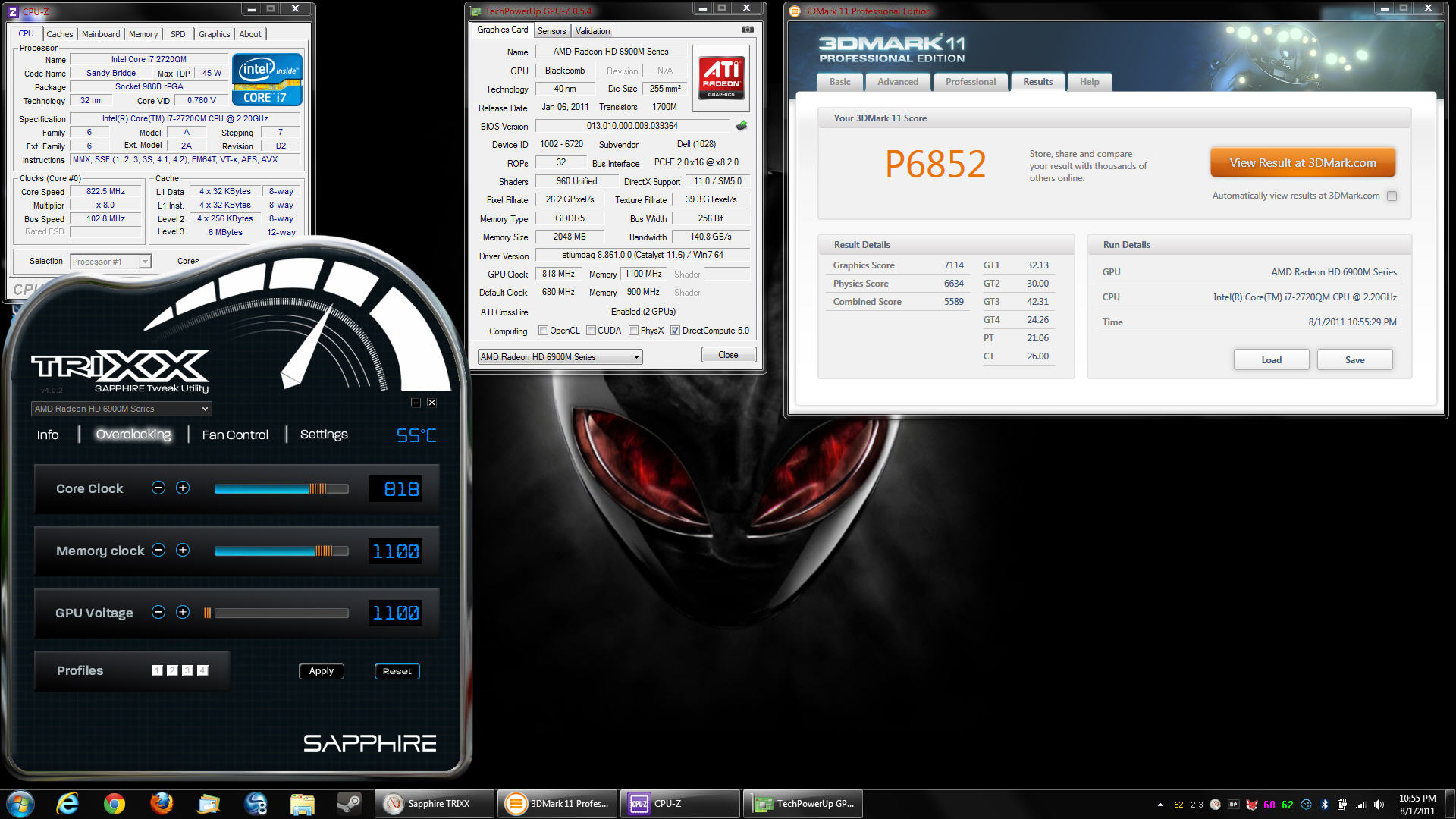Launch Firefox from taskbar

pyautogui.click(x=162, y=804)
